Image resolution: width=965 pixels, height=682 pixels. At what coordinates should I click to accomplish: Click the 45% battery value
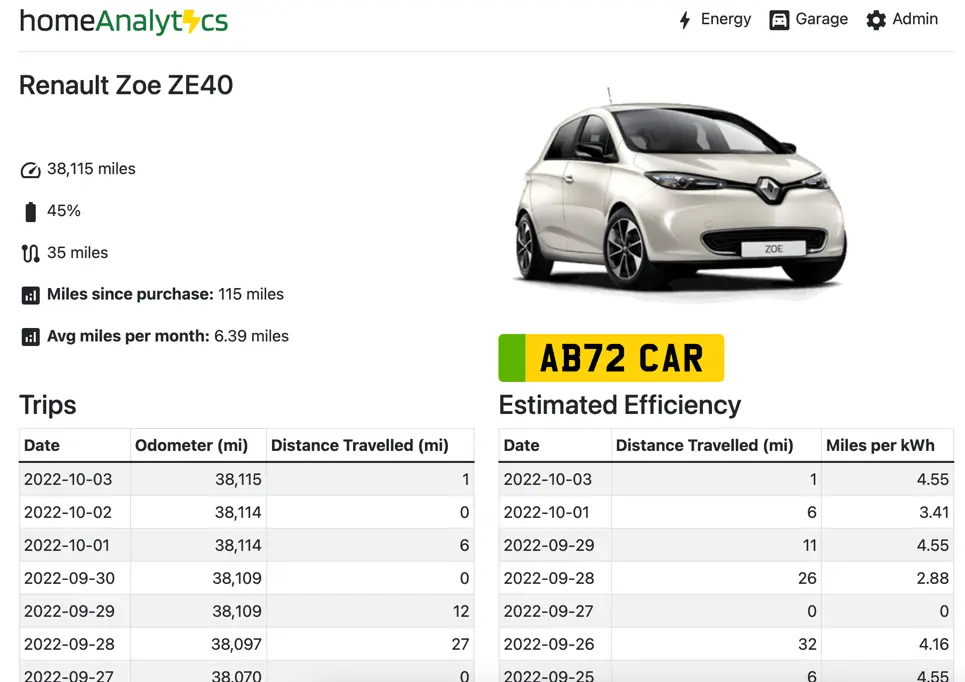click(64, 211)
